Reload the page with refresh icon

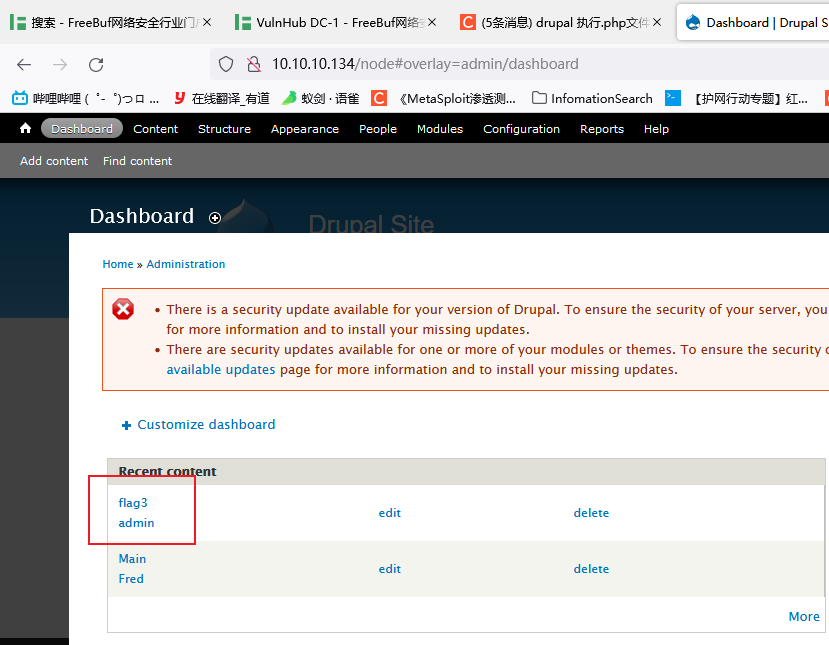[96, 64]
